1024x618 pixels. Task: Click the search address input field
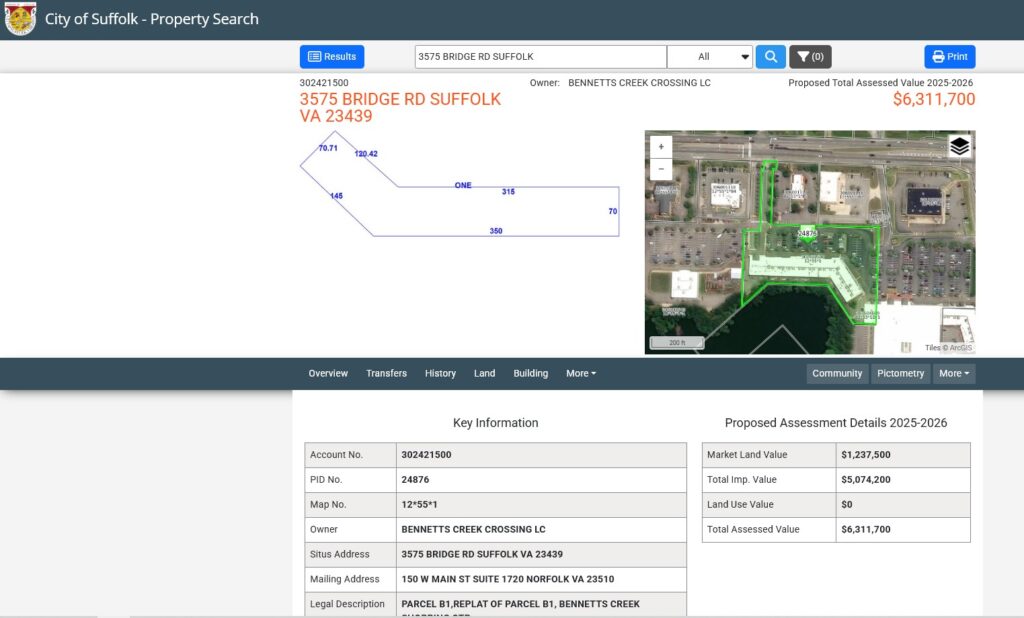541,57
